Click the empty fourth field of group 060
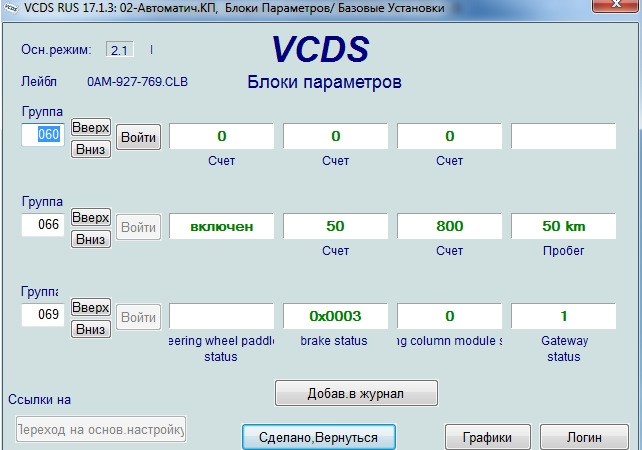 pos(563,136)
